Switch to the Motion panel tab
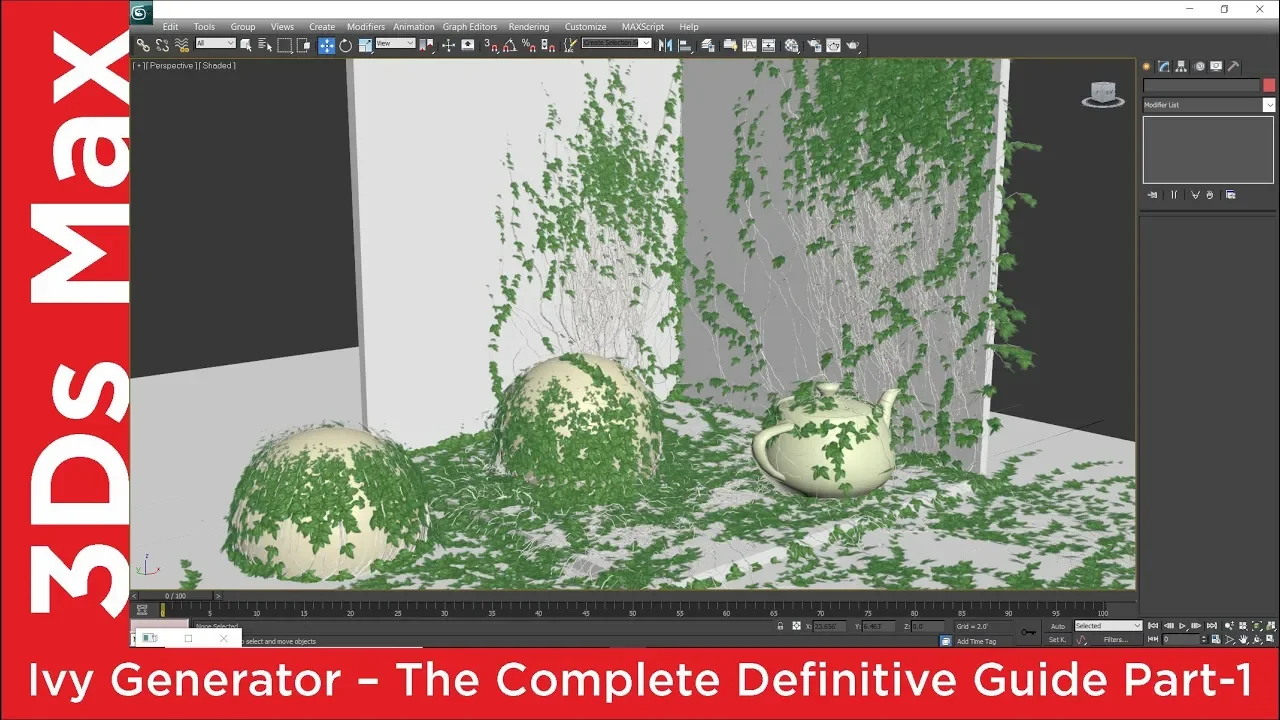1280x720 pixels. [1199, 66]
